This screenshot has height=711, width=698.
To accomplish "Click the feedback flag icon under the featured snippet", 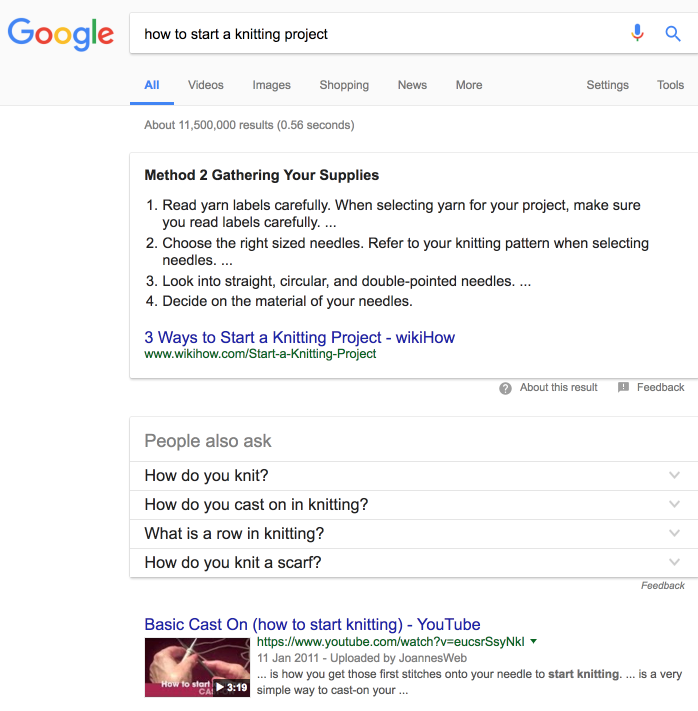I will pyautogui.click(x=624, y=387).
